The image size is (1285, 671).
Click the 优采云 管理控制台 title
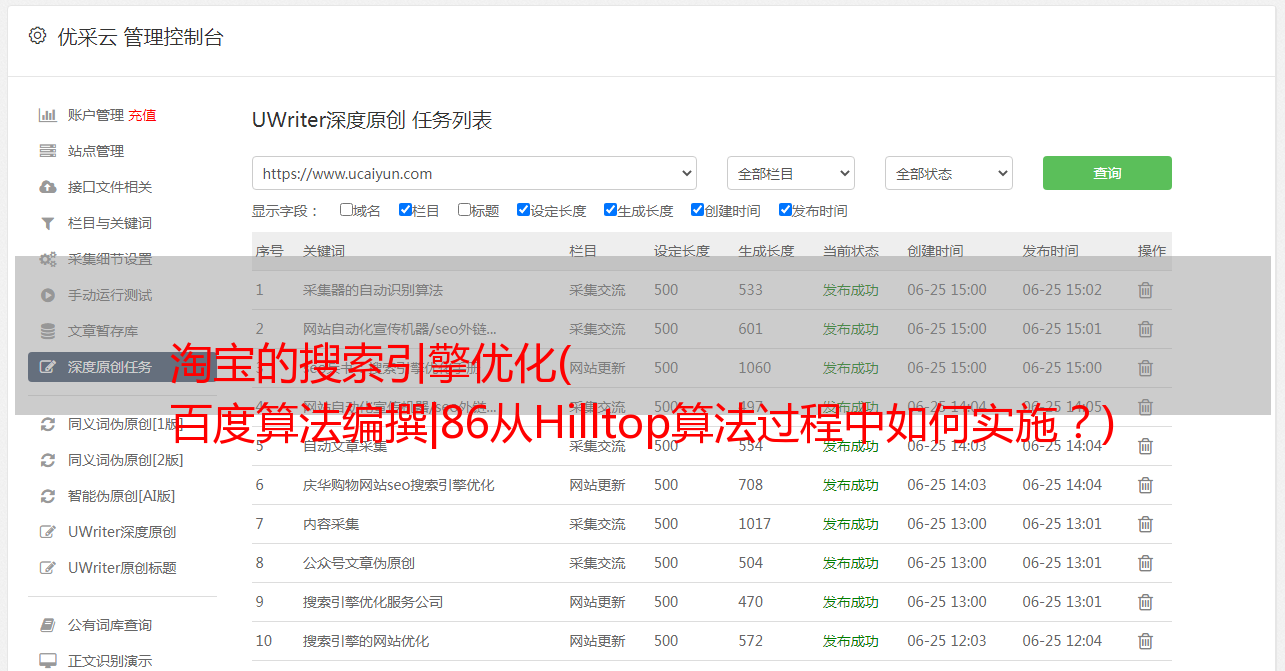point(140,37)
